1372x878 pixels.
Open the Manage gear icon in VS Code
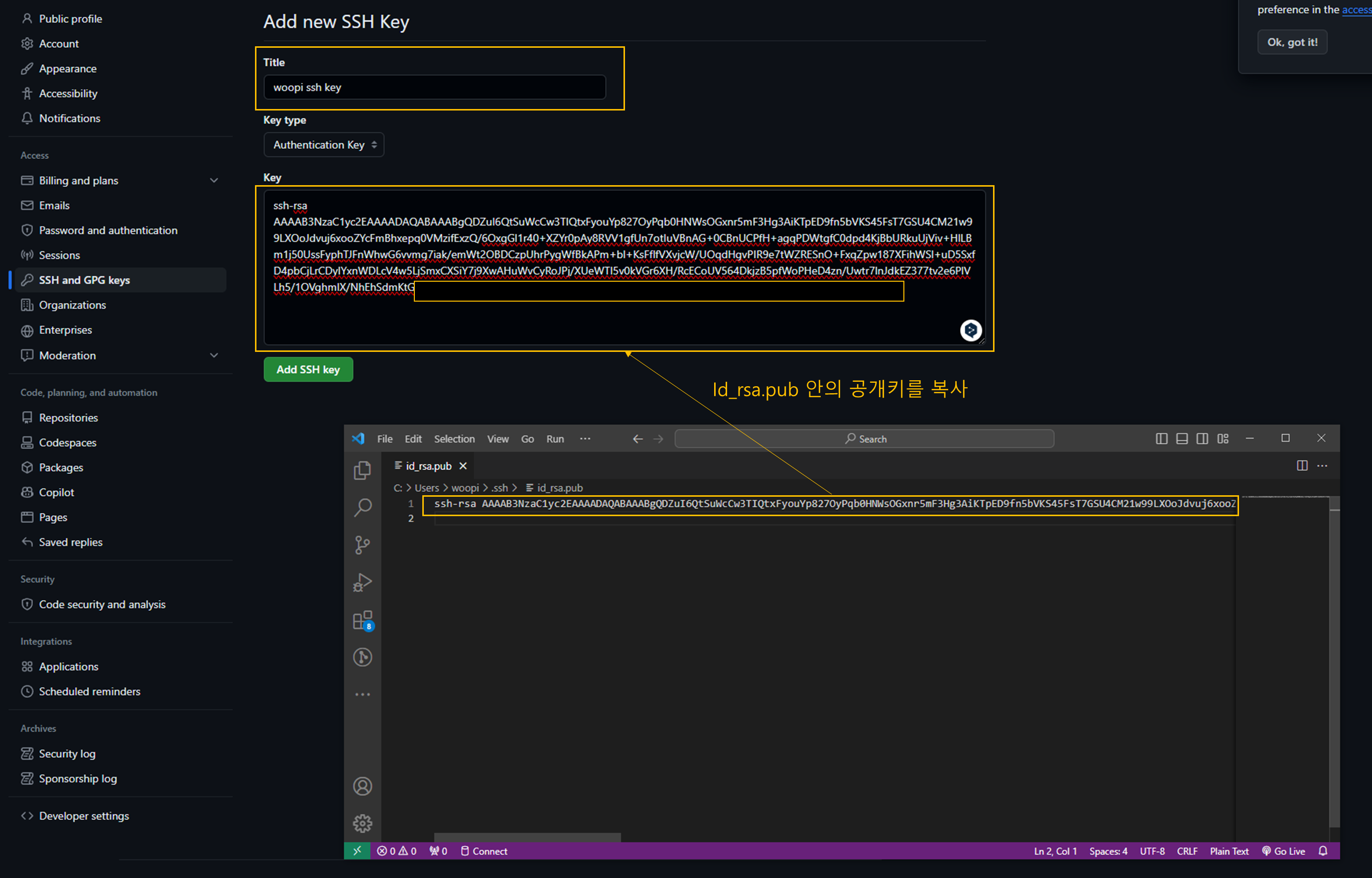point(362,823)
